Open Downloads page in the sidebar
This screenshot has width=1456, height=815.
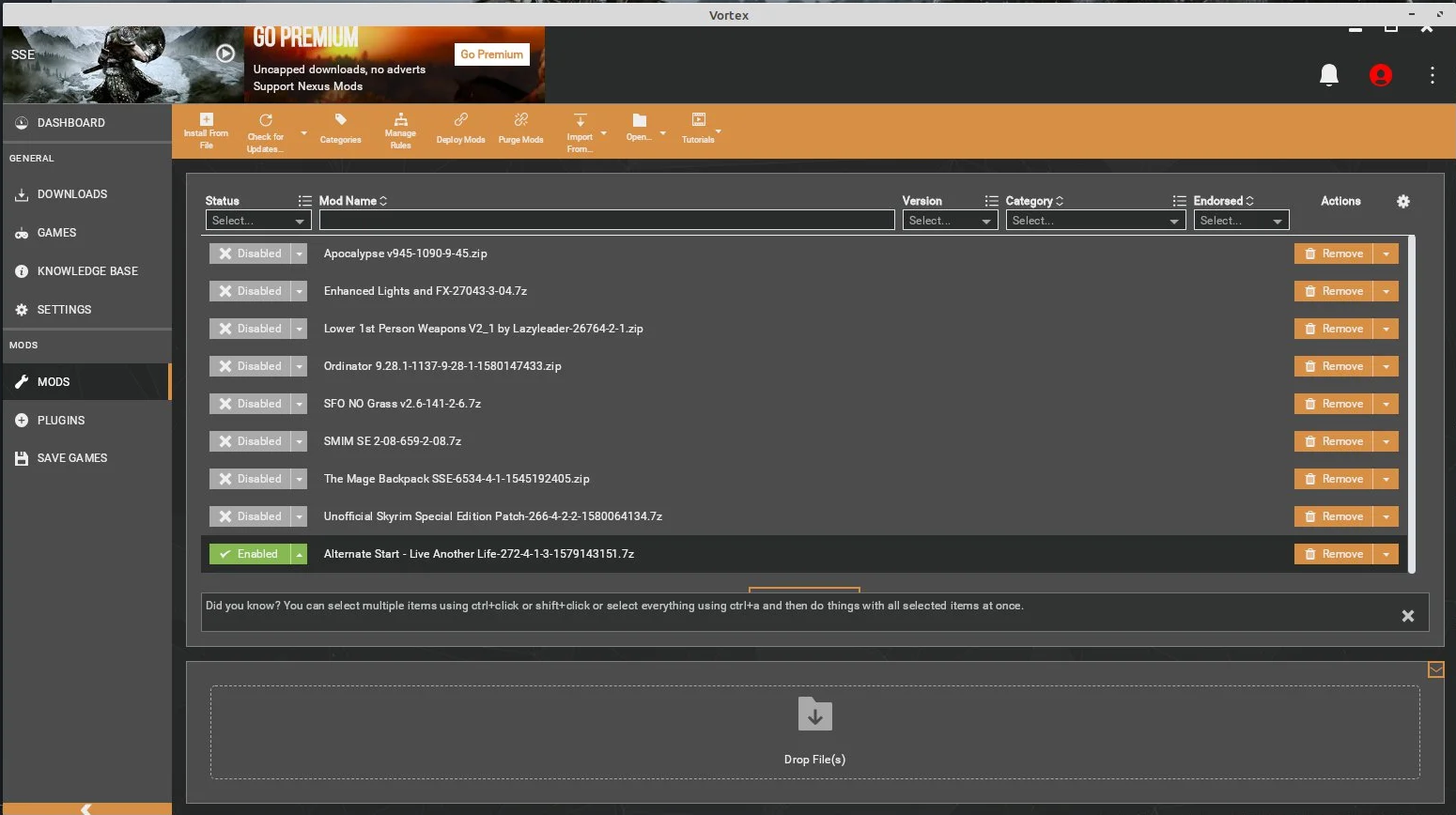[72, 194]
